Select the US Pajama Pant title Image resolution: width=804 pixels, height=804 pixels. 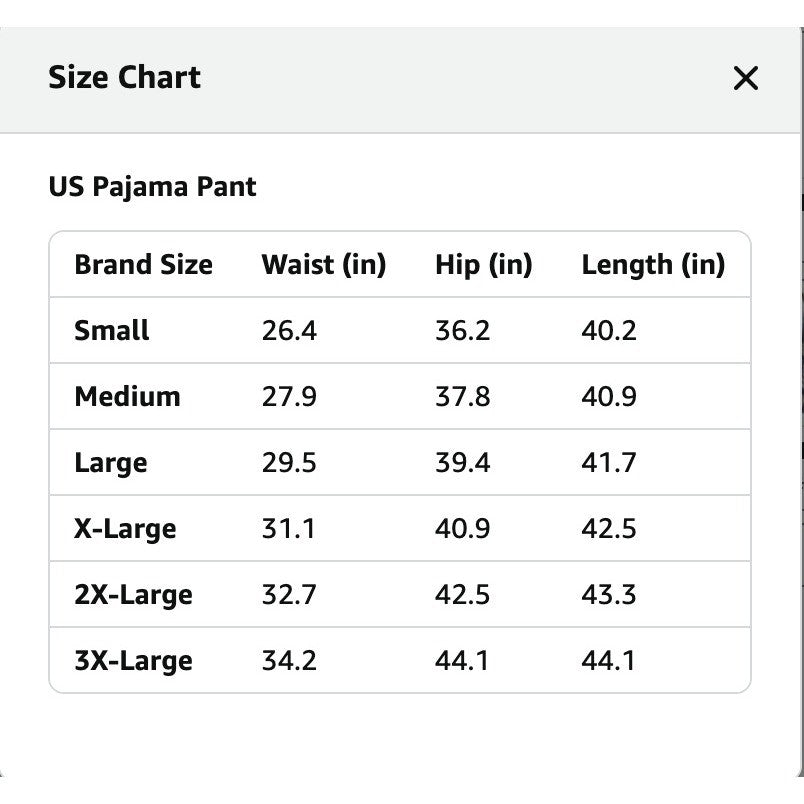[x=152, y=187]
